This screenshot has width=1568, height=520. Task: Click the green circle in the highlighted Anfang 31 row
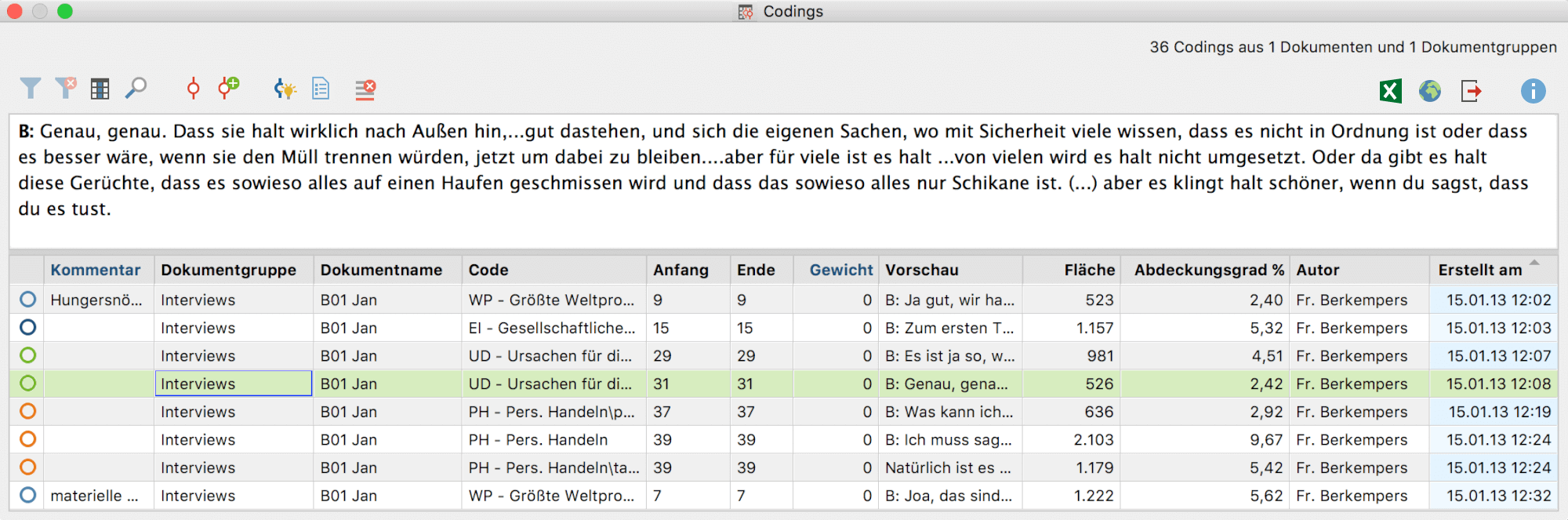(x=28, y=384)
